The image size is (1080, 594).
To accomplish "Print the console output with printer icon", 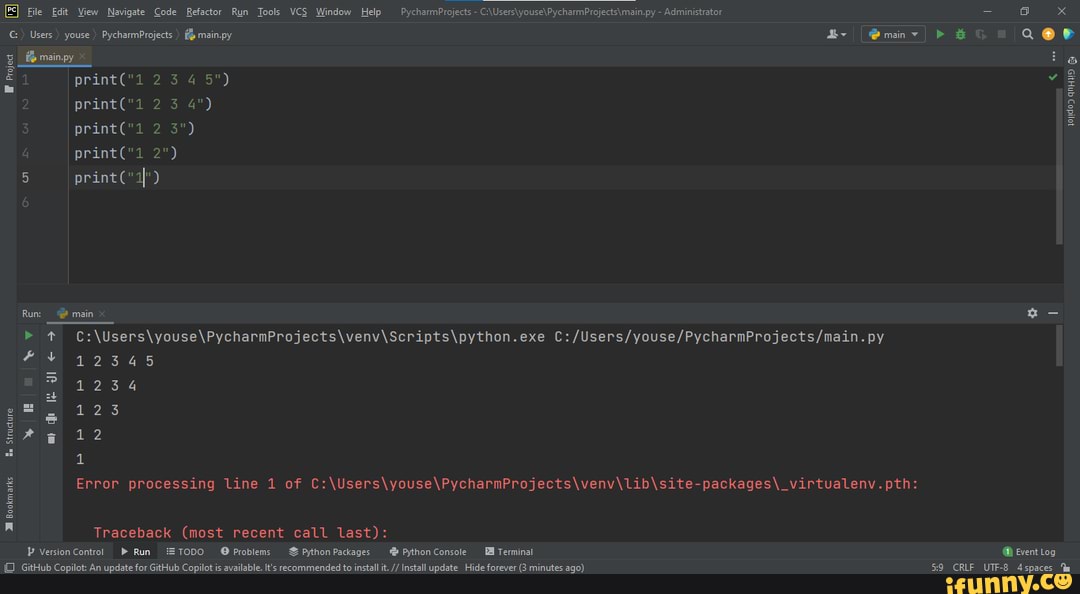I will (51, 418).
